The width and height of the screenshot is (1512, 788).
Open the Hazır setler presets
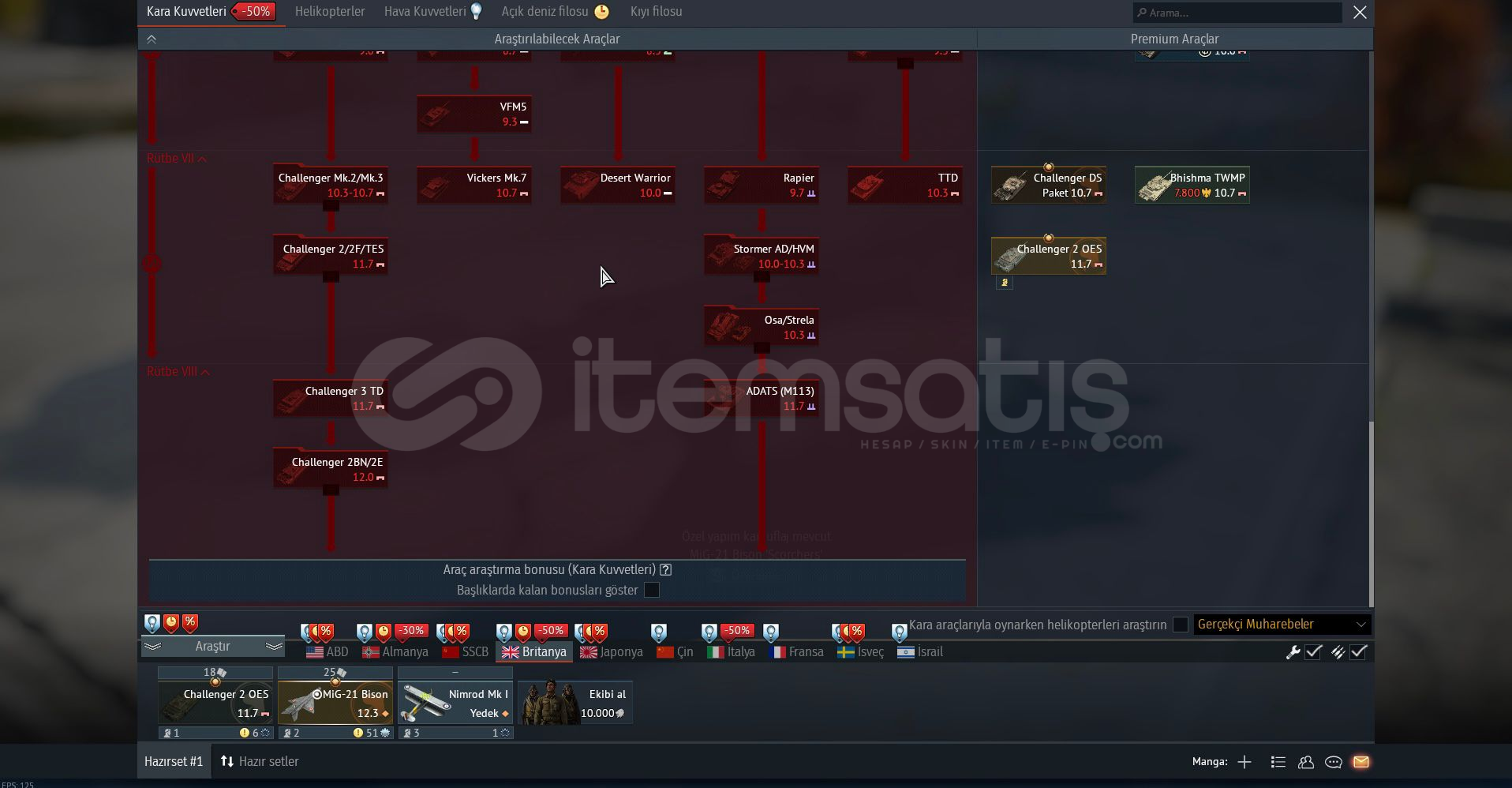pyautogui.click(x=268, y=762)
